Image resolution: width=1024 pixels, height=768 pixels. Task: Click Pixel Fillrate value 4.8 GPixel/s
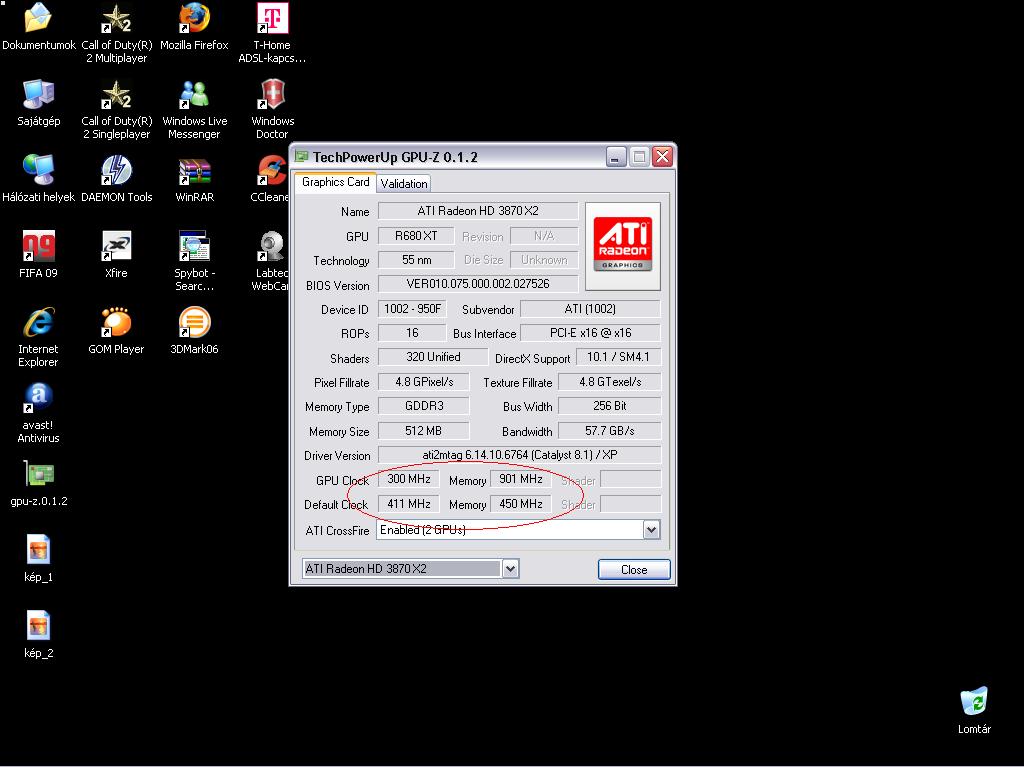click(423, 382)
